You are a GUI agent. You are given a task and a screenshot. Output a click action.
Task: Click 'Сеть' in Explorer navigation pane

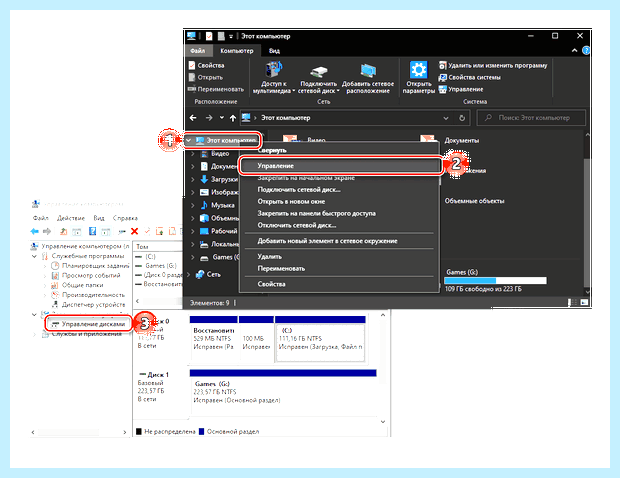pos(214,274)
